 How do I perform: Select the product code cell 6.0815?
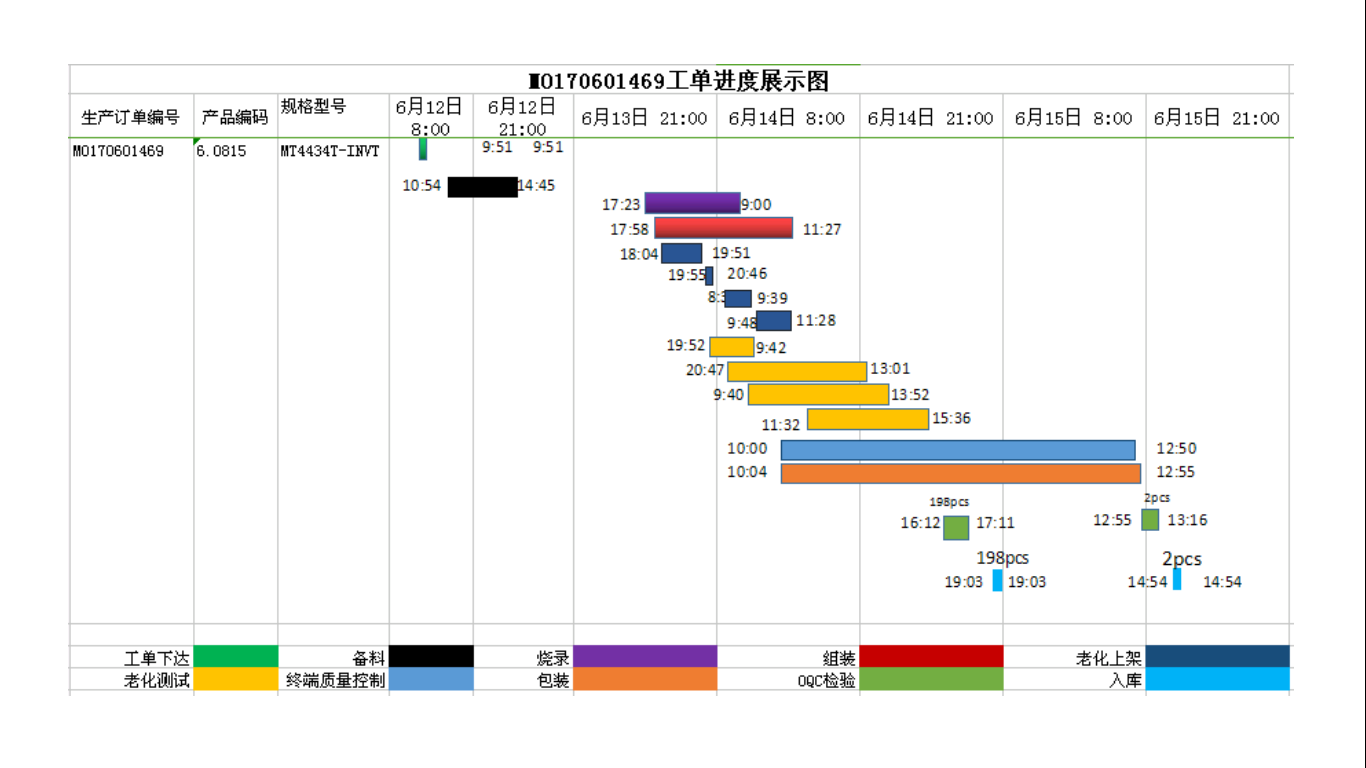click(x=221, y=151)
